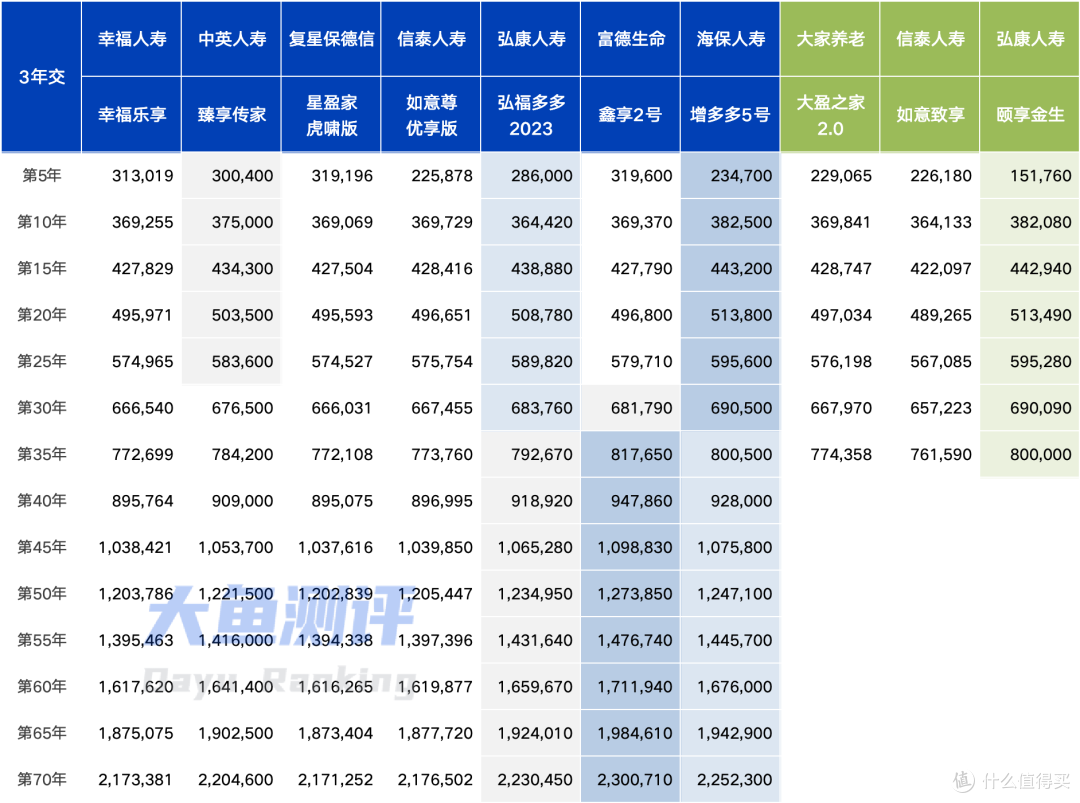Select the 第60年 row label
1080x803 pixels.
(42, 687)
